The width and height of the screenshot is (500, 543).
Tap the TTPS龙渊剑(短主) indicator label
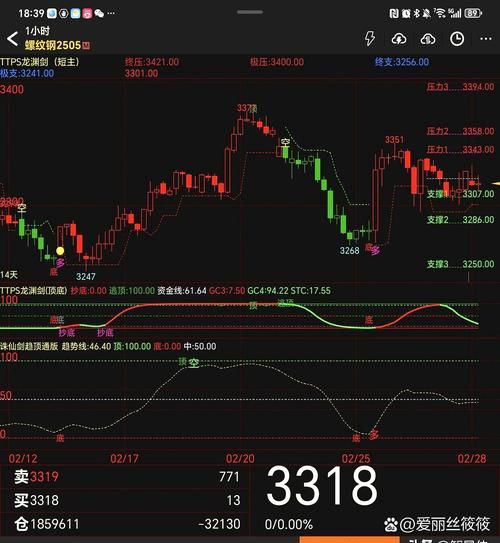click(40, 62)
